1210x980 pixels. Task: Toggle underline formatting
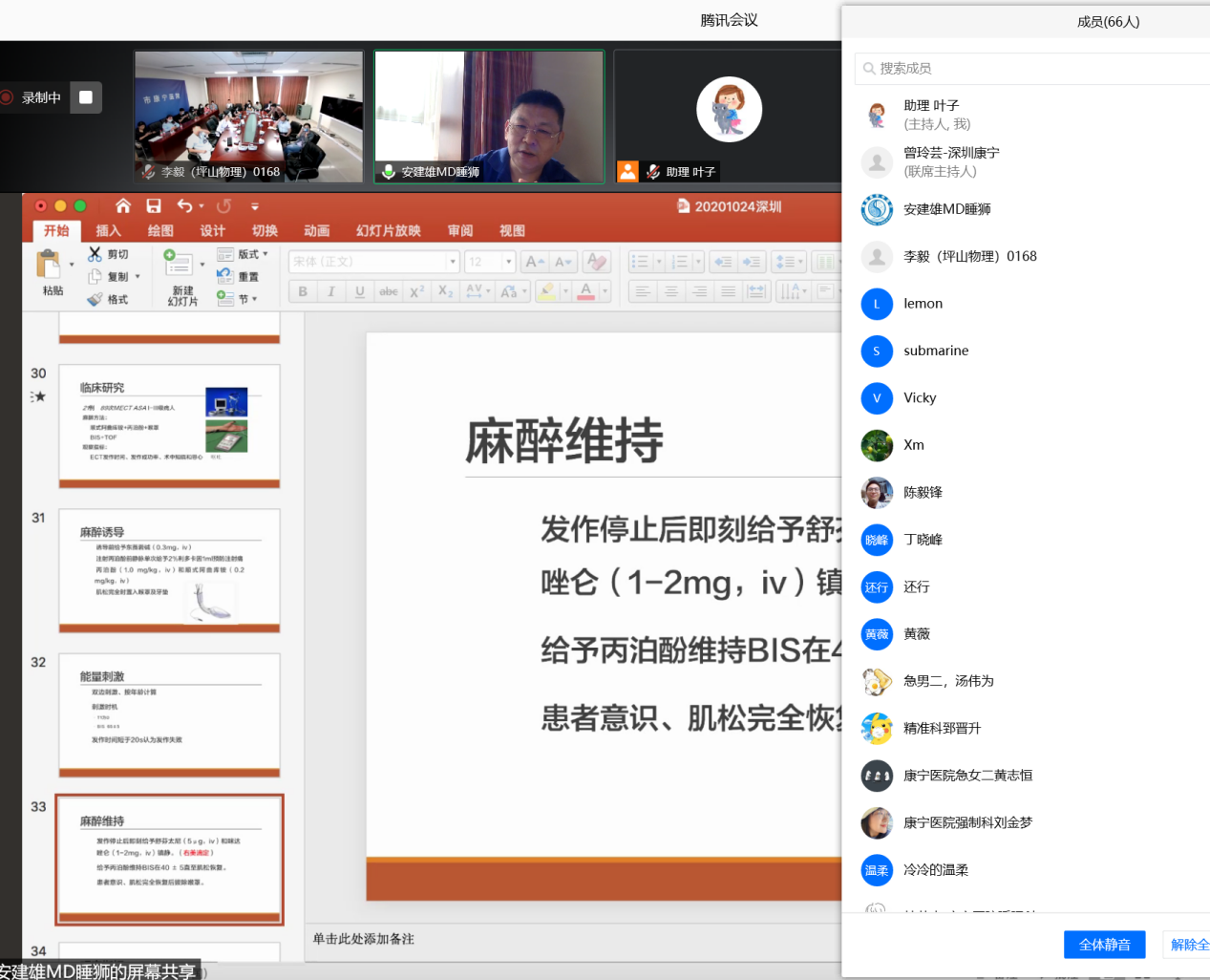pos(360,291)
